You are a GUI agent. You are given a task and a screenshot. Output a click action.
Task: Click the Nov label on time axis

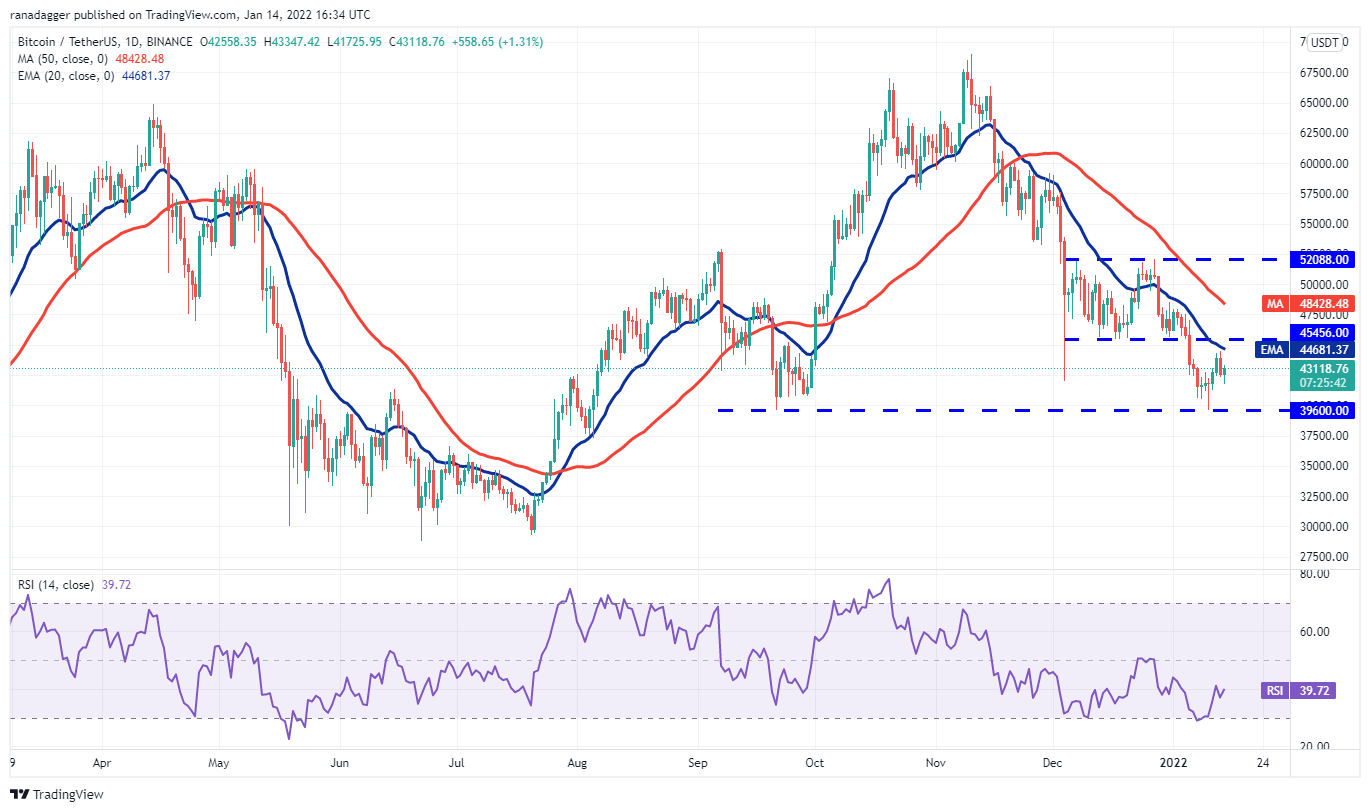pos(935,762)
